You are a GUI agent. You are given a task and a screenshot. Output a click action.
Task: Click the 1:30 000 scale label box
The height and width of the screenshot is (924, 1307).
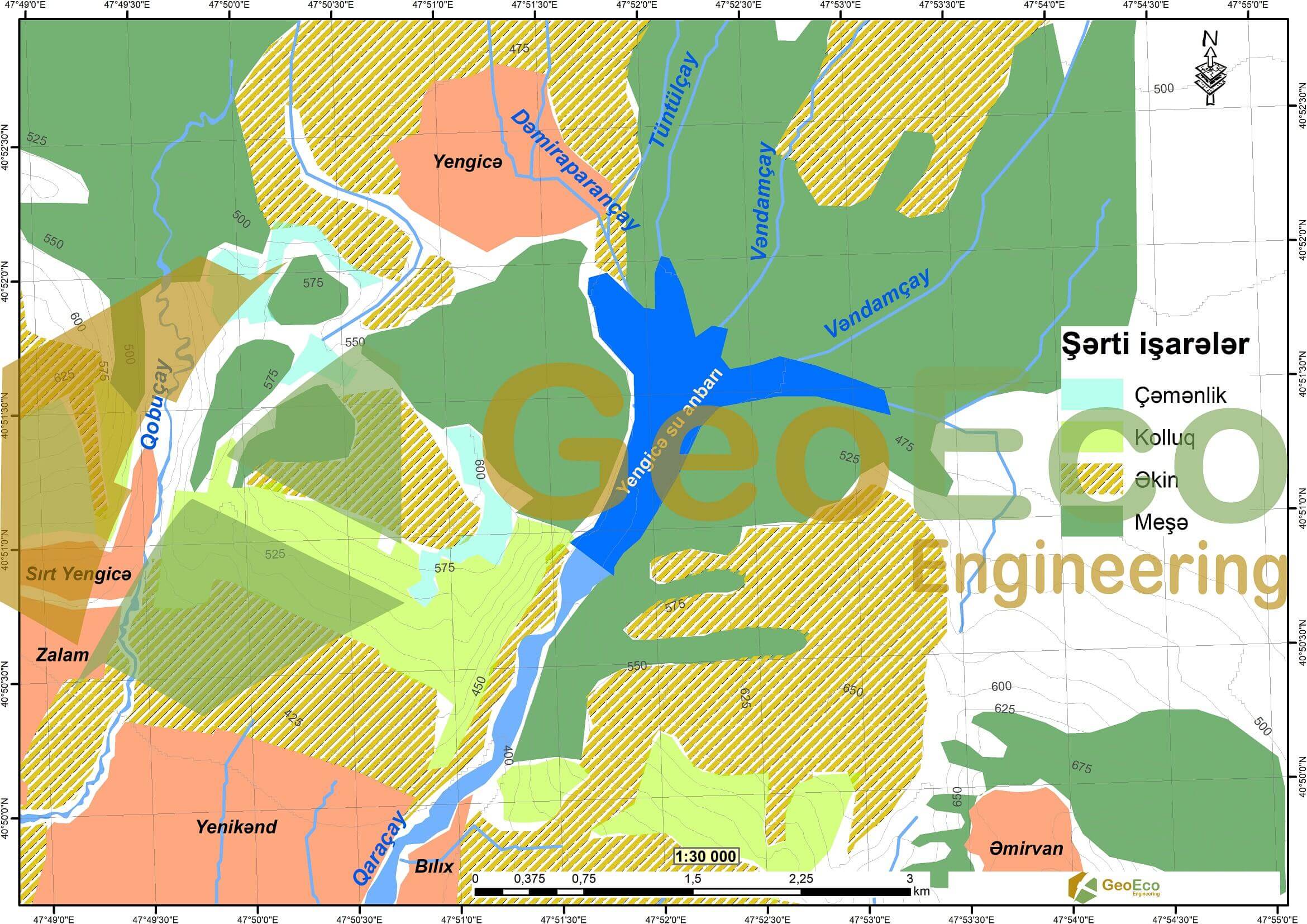tap(706, 856)
